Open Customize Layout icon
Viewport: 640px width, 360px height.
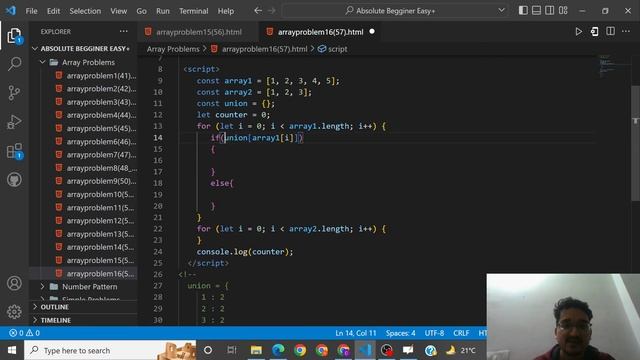click(563, 11)
